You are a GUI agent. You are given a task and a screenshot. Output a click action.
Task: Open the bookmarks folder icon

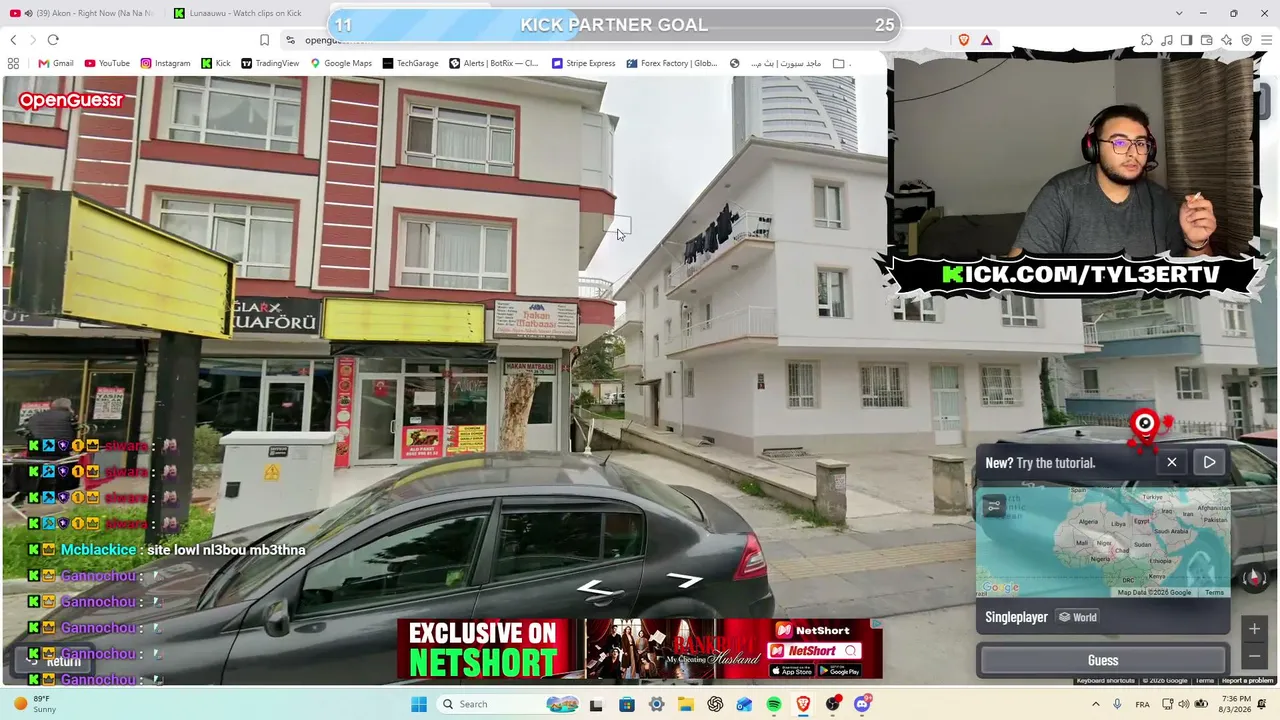coord(838,63)
